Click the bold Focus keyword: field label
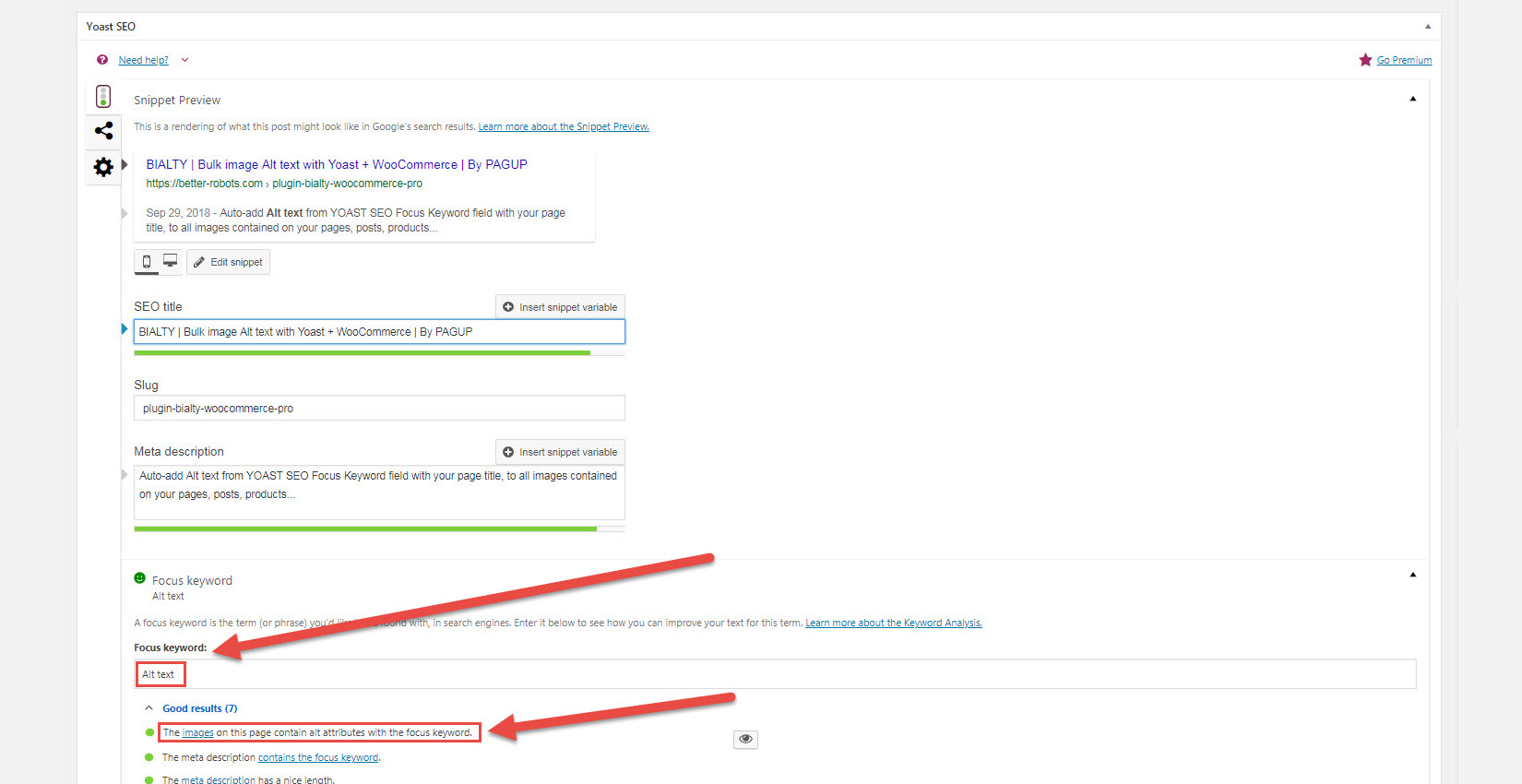The height and width of the screenshot is (784, 1522). tap(171, 648)
